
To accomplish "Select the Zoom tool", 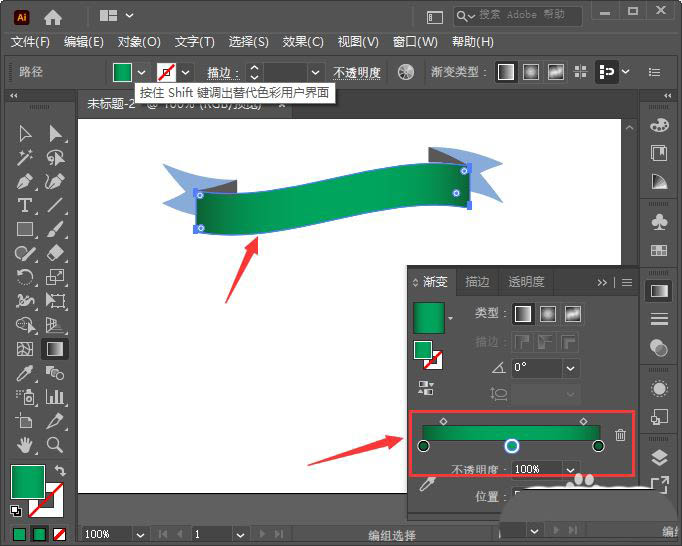I will click(55, 445).
